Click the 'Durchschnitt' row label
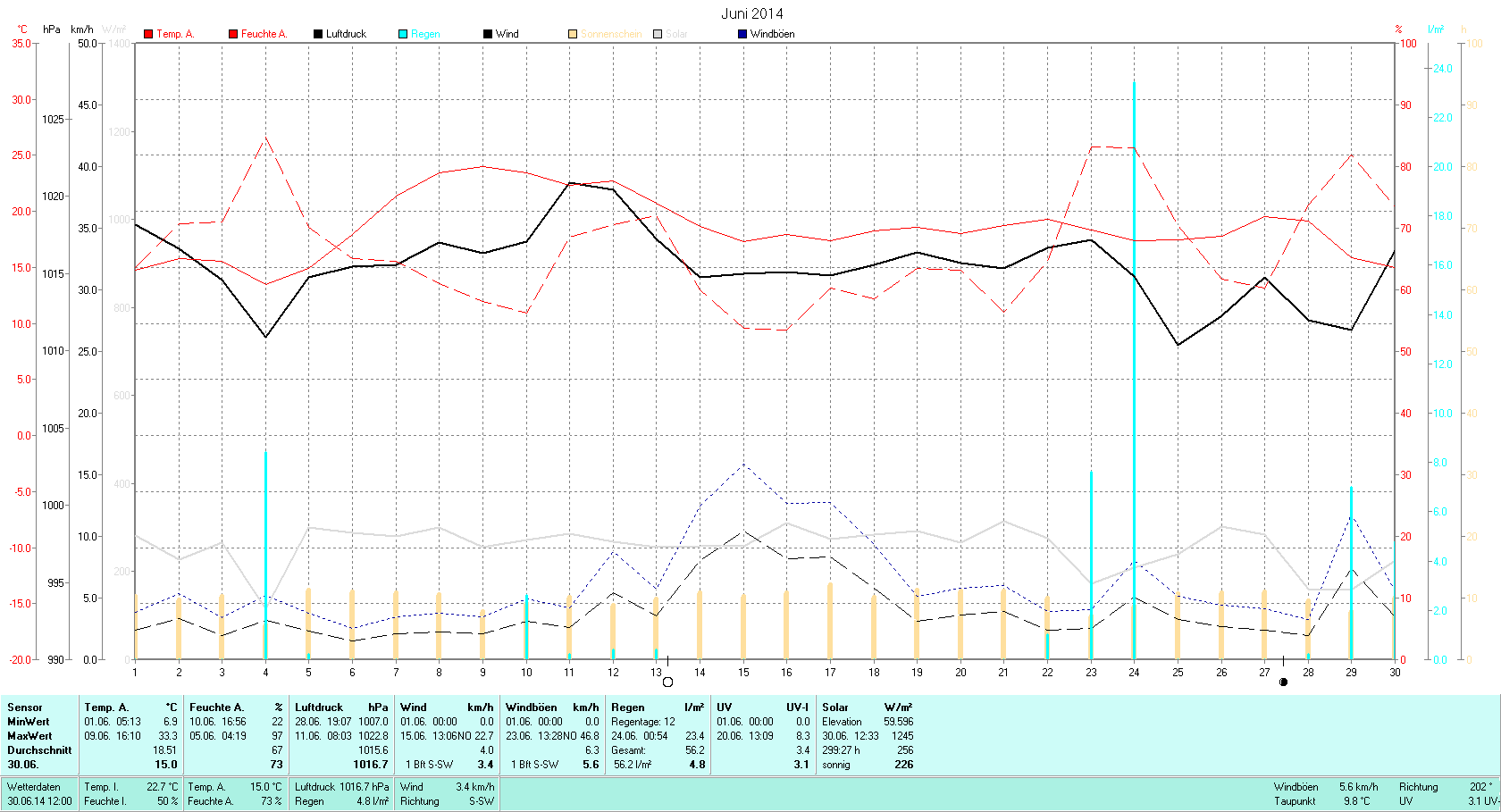 pyautogui.click(x=39, y=750)
